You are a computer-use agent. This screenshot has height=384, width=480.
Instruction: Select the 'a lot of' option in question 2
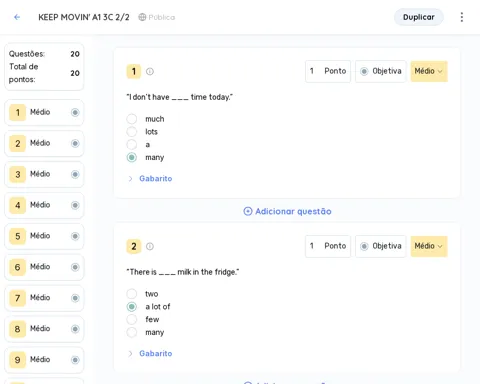(132, 307)
